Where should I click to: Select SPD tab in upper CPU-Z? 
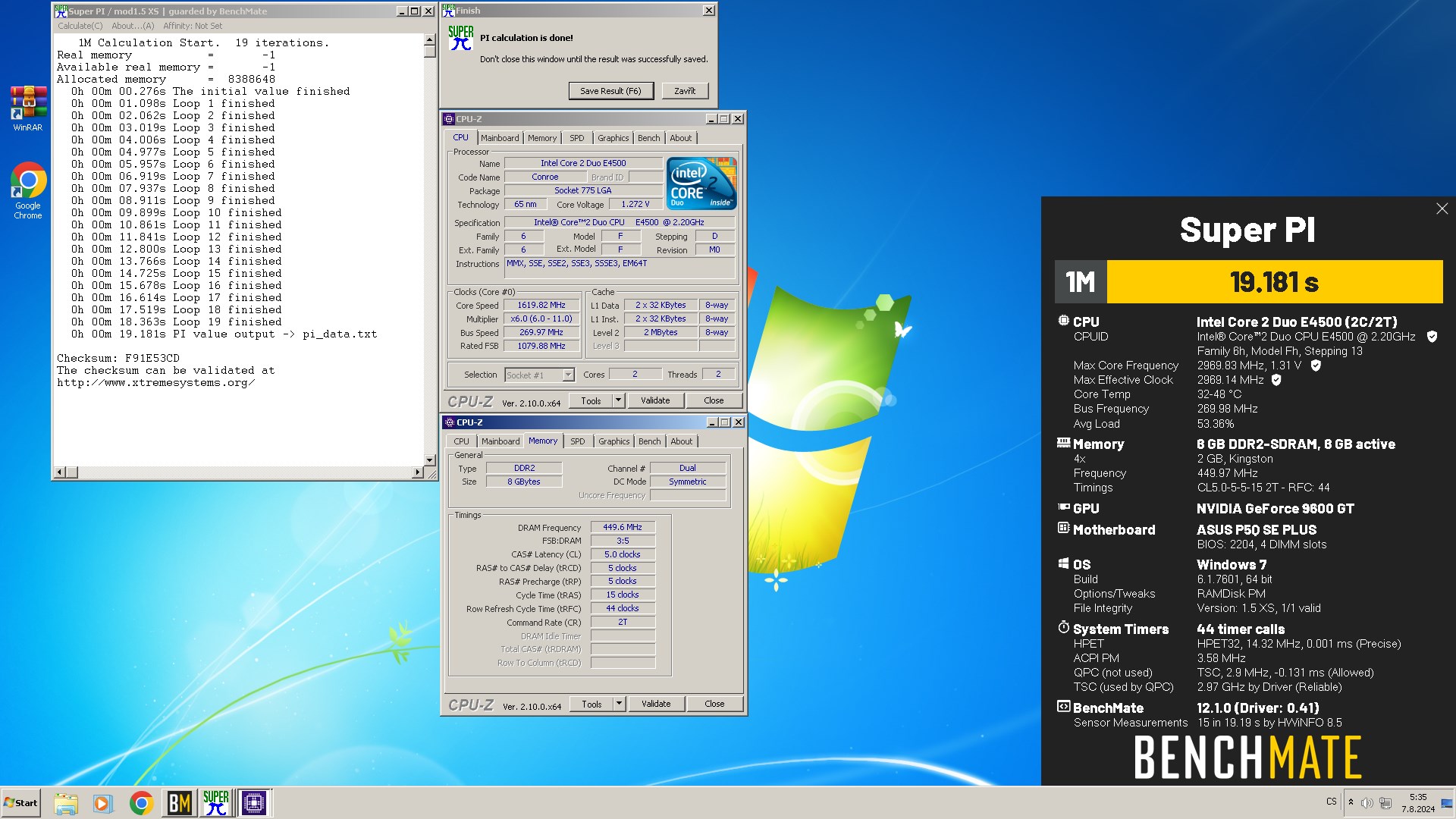tap(577, 138)
